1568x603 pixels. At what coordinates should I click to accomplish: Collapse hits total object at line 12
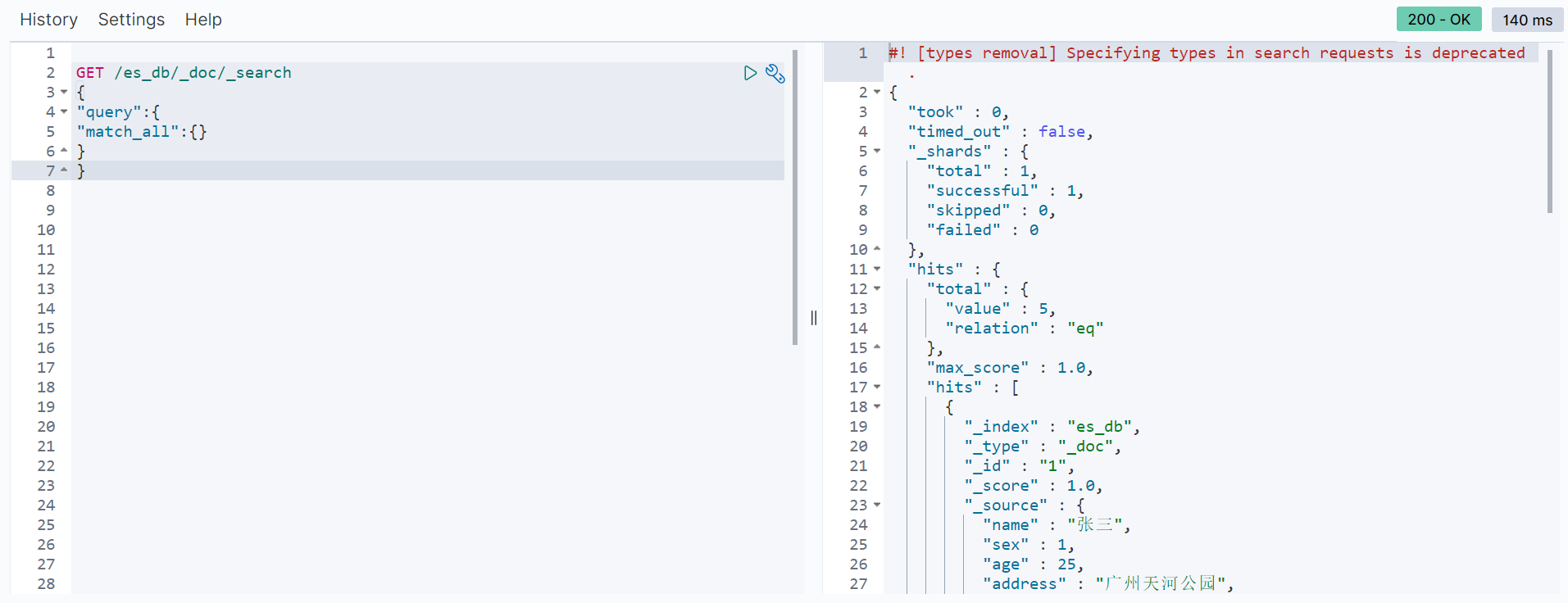pyautogui.click(x=877, y=288)
